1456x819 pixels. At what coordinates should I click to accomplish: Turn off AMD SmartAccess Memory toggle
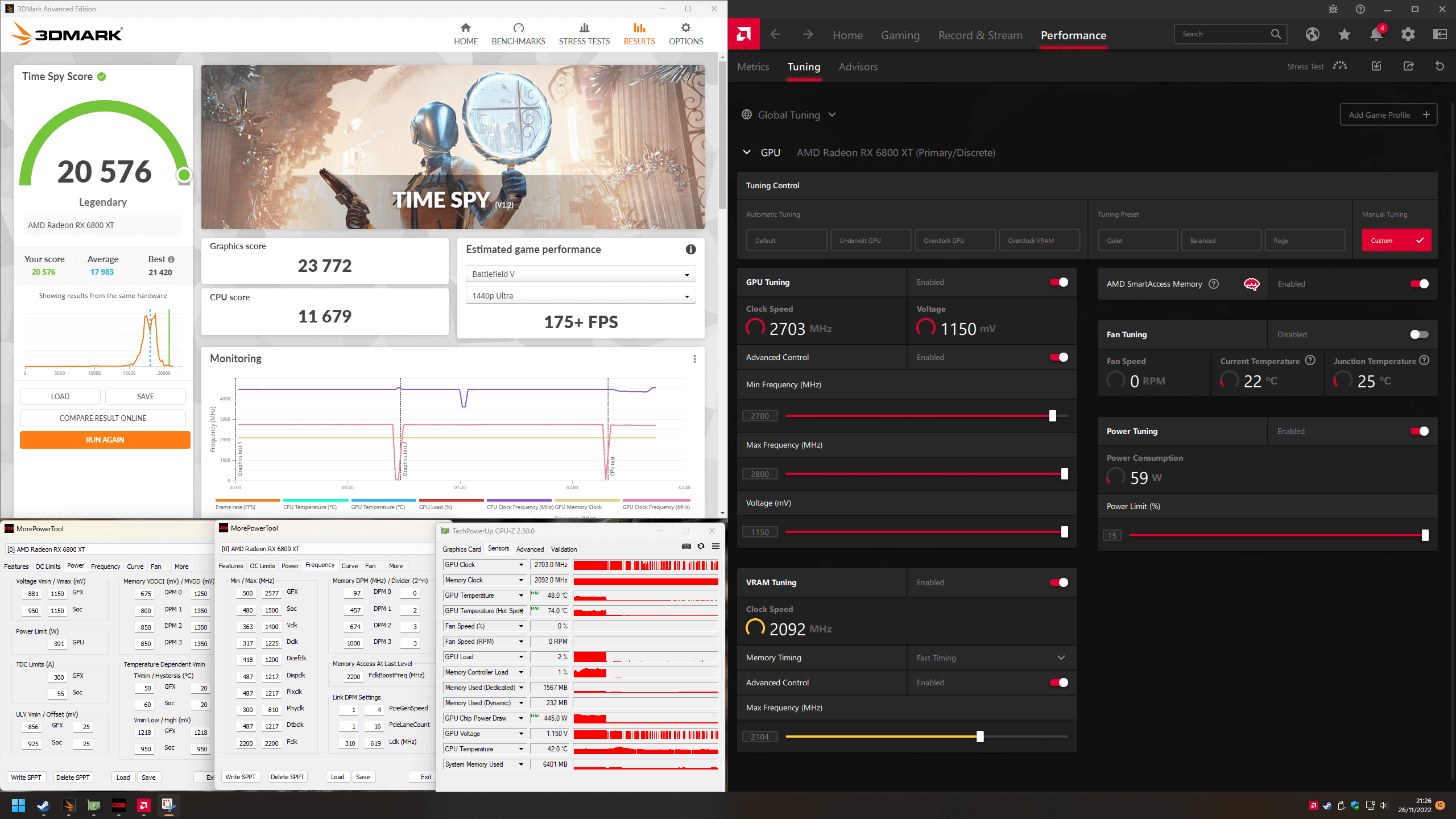1418,284
